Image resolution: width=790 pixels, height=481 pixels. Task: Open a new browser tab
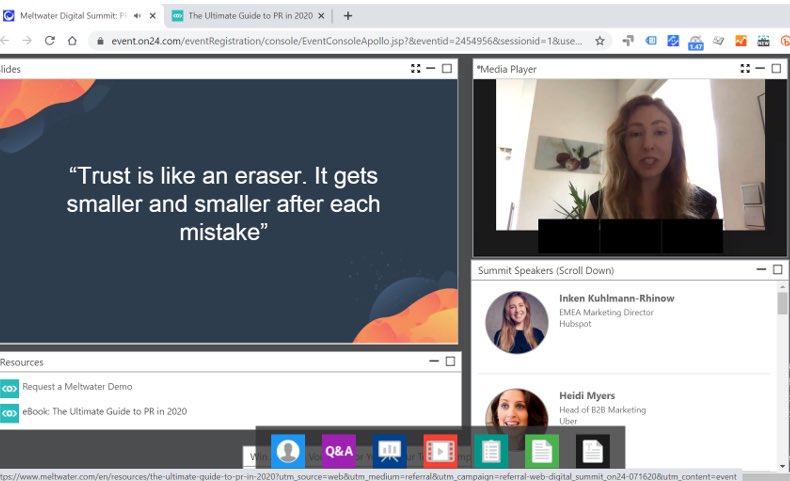pos(348,16)
